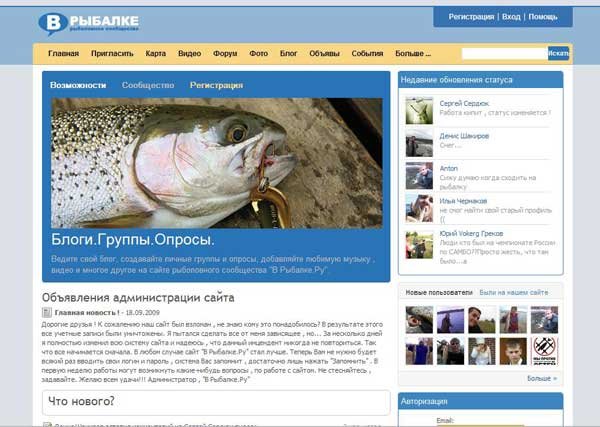Screen dimensions: 600x427
Task: Click the Вход link in the header
Action: click(x=511, y=17)
